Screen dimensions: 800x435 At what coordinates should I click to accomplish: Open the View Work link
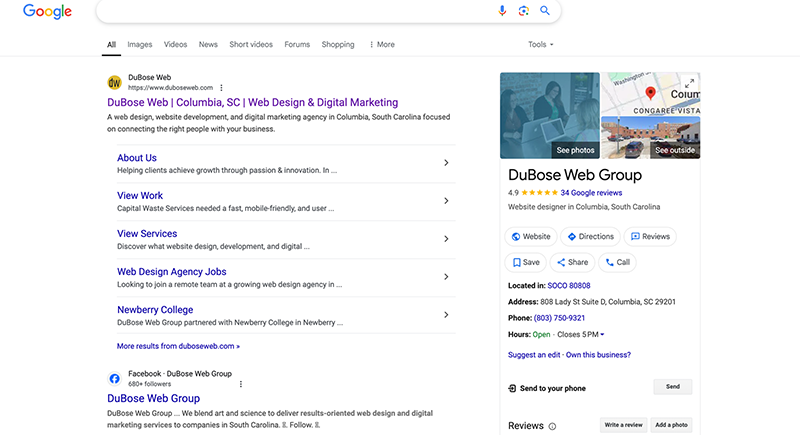[x=140, y=196]
